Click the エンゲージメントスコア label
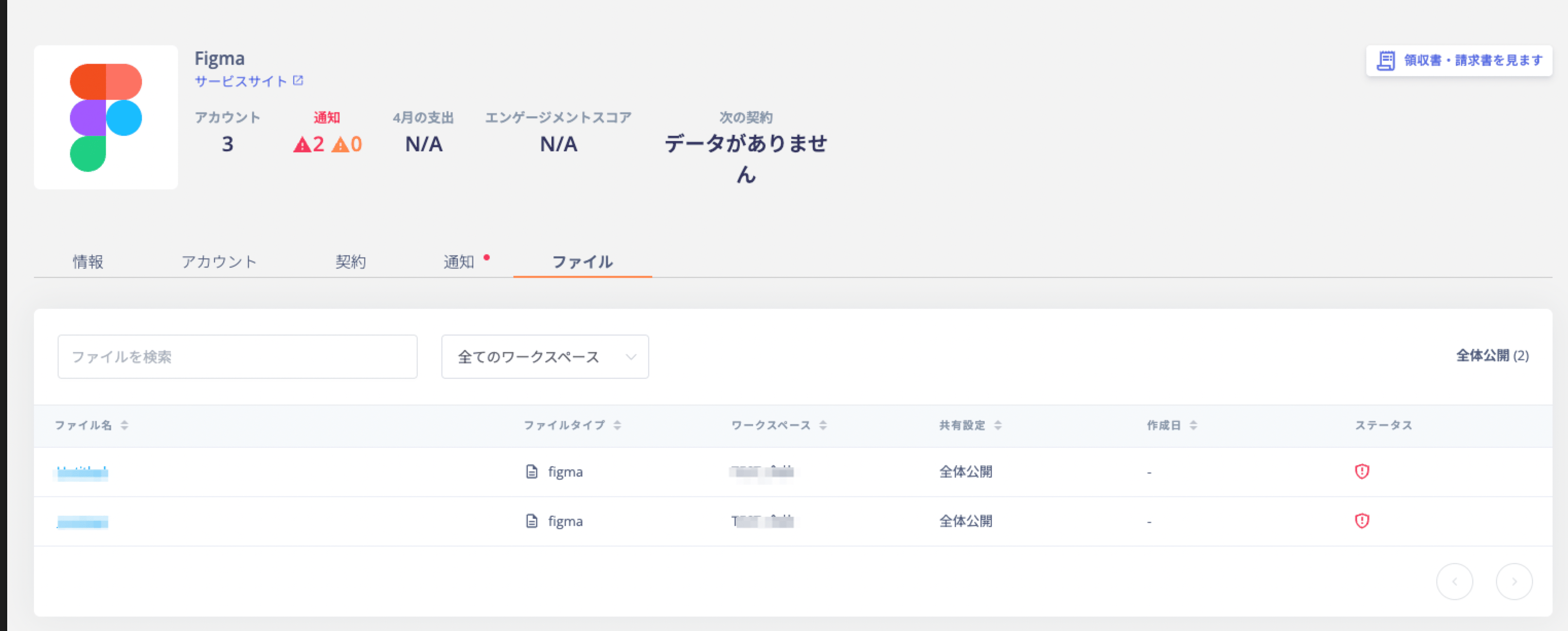 coord(558,117)
